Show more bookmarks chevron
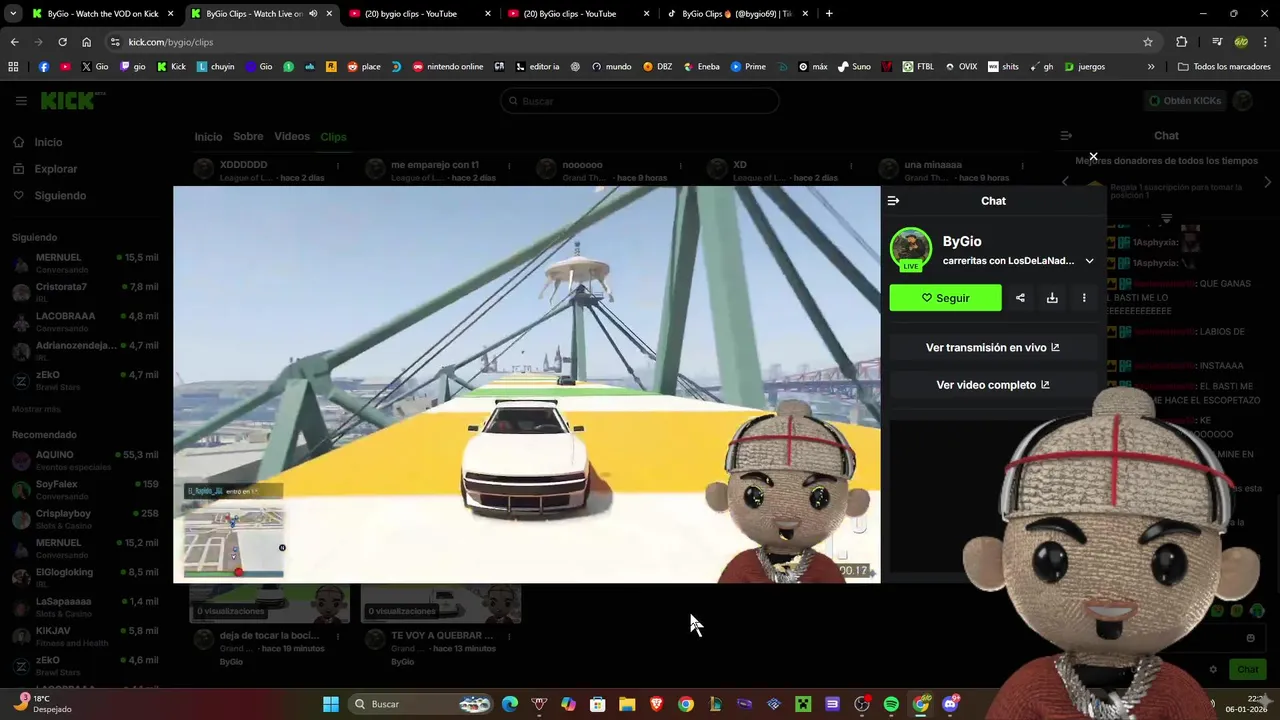The width and height of the screenshot is (1280, 720). pos(1151,67)
